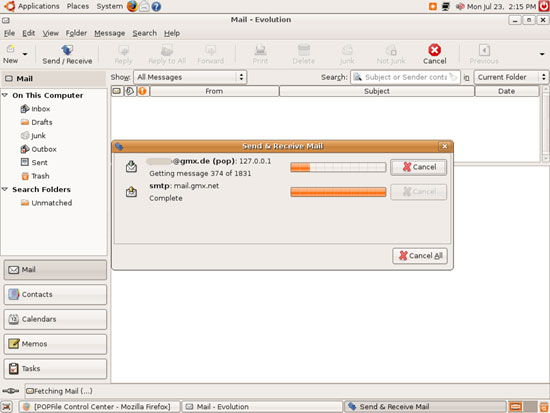Open the Help menu
This screenshot has width=550, height=413.
point(172,33)
